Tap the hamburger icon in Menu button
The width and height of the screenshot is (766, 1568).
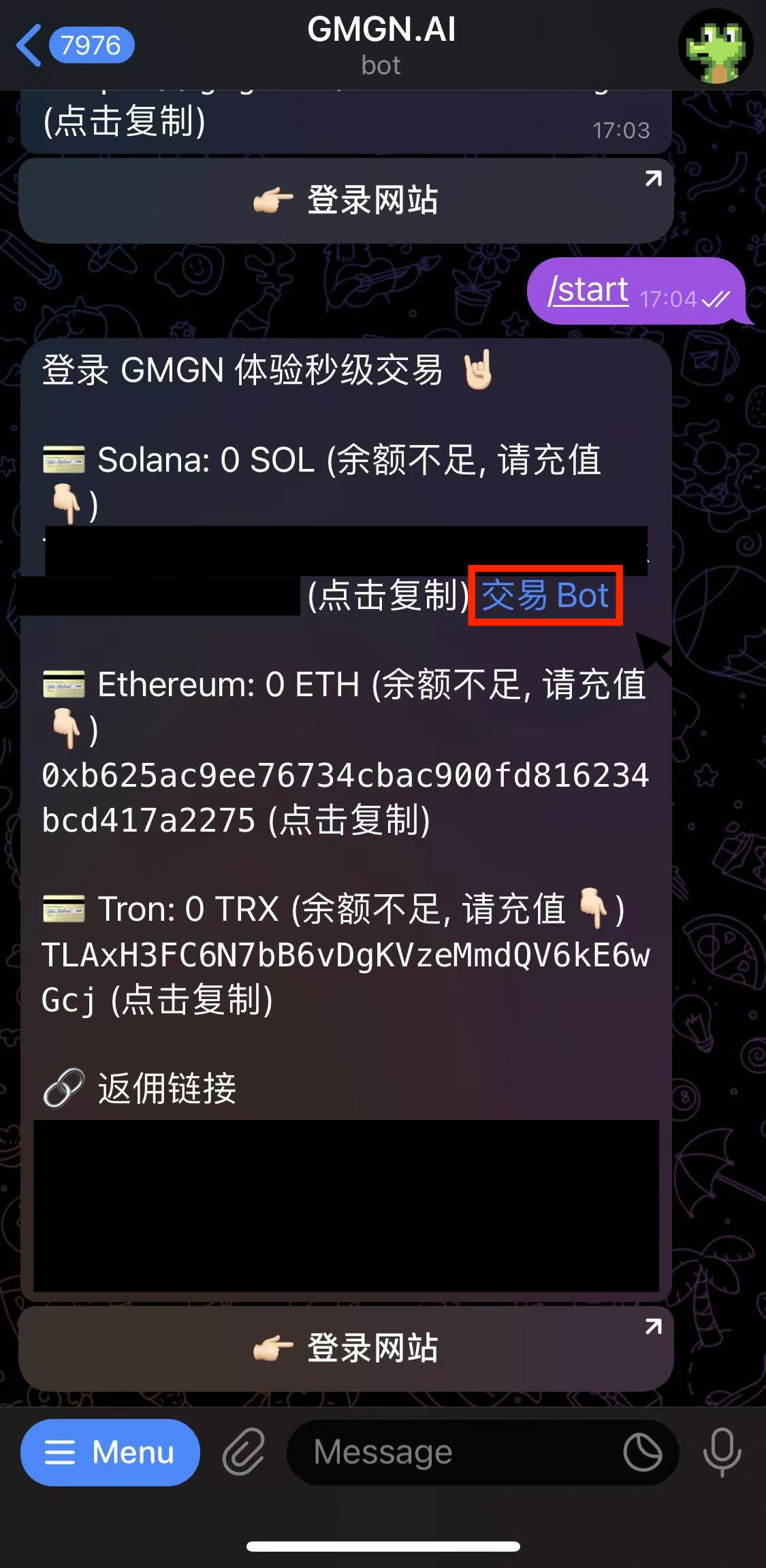(x=60, y=1452)
